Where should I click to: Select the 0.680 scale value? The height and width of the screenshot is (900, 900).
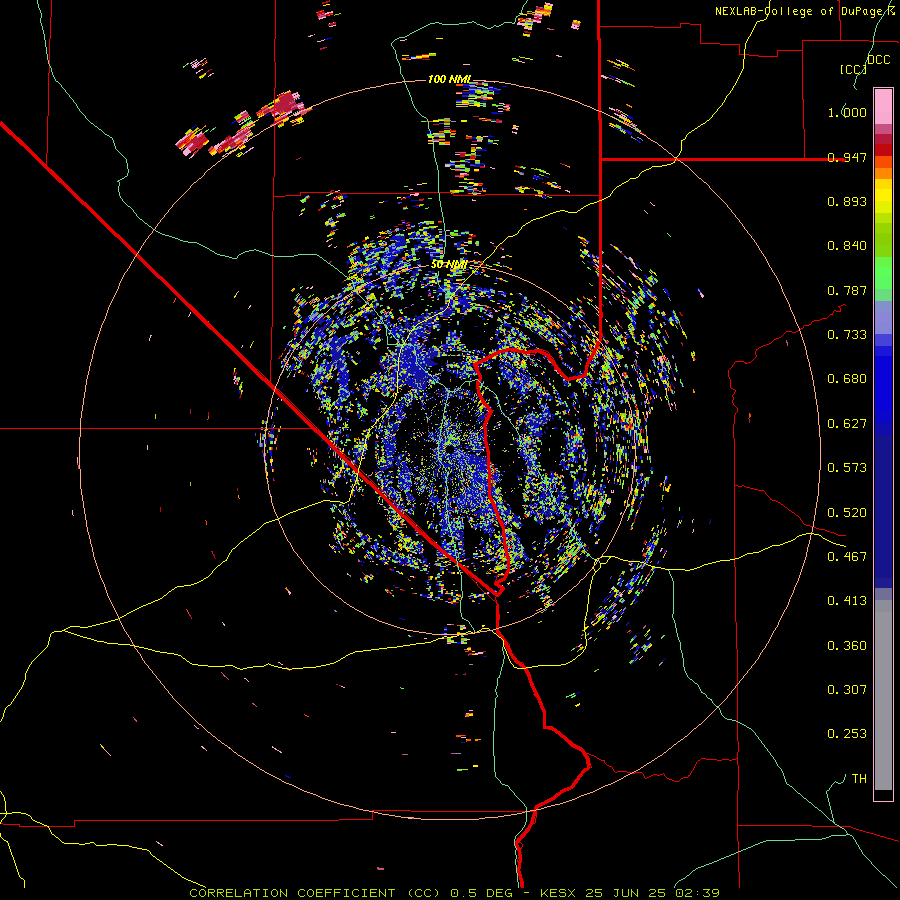point(847,379)
